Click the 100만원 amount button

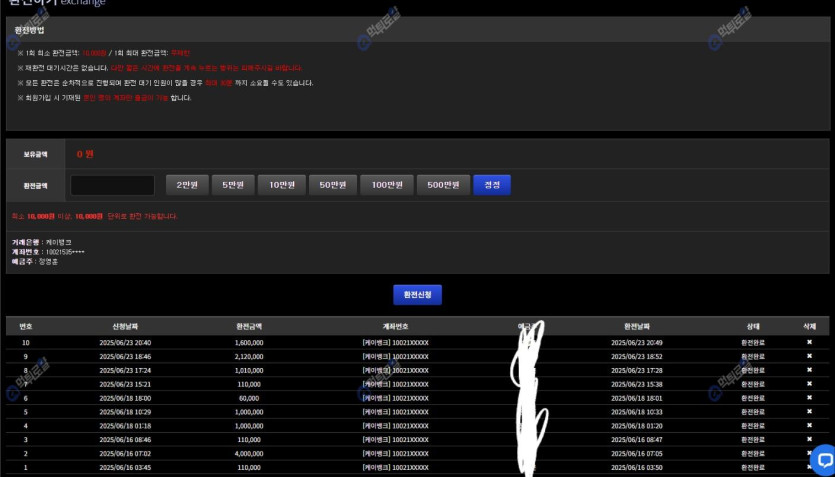click(x=386, y=185)
